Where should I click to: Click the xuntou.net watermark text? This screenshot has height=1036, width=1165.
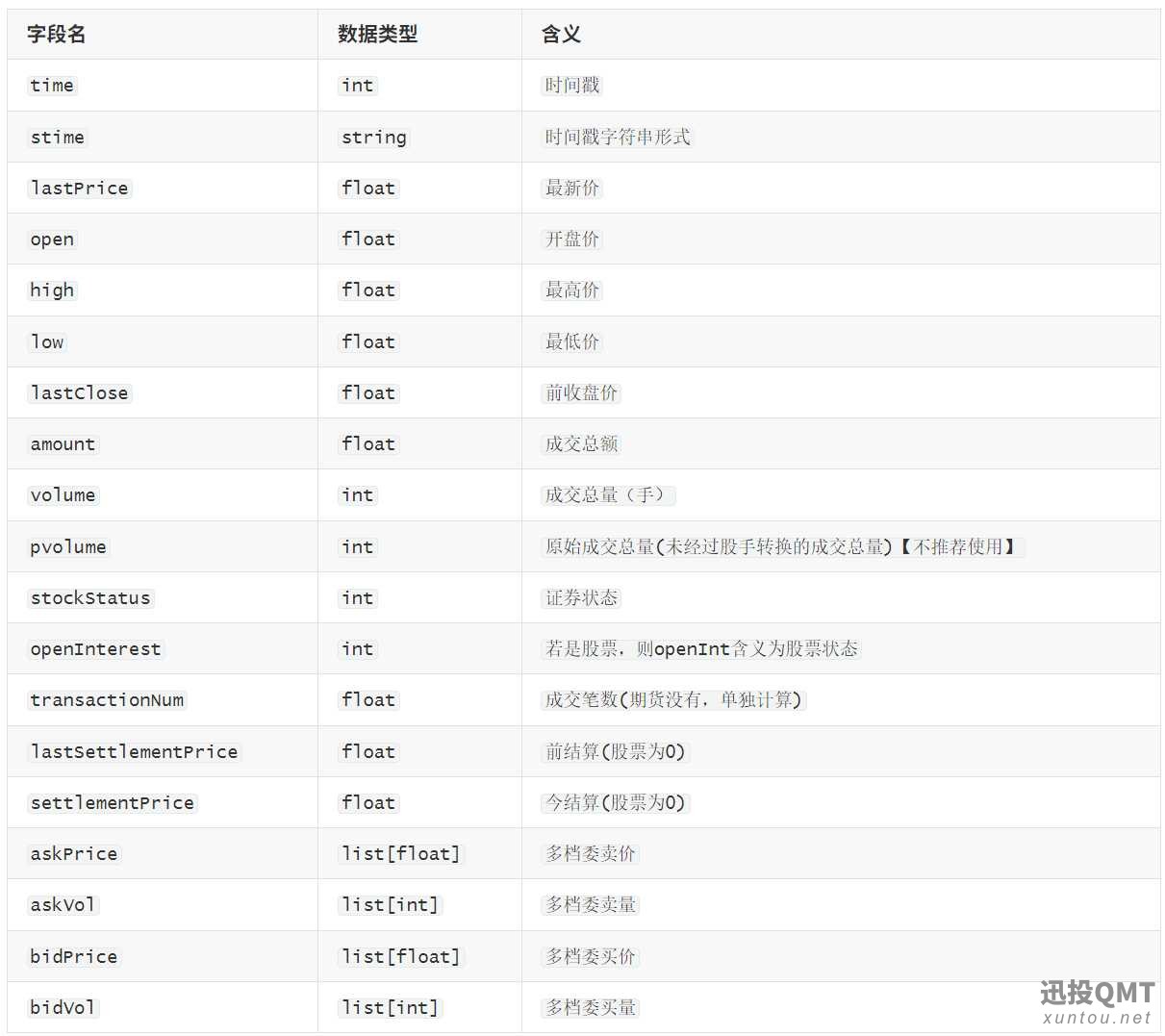[1097, 1018]
